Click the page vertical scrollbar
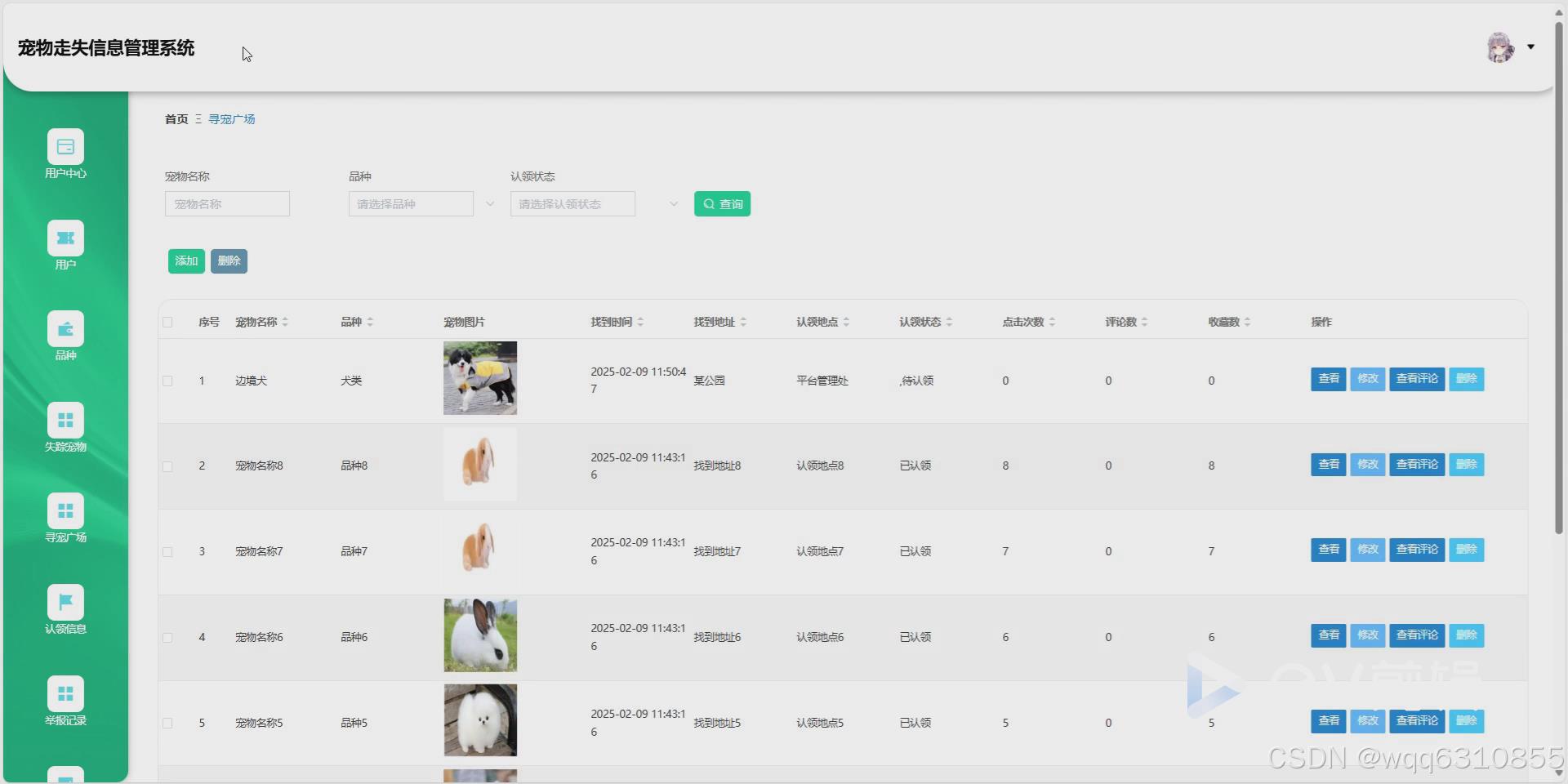Screen dimensions: 1568x784 pos(1559,278)
